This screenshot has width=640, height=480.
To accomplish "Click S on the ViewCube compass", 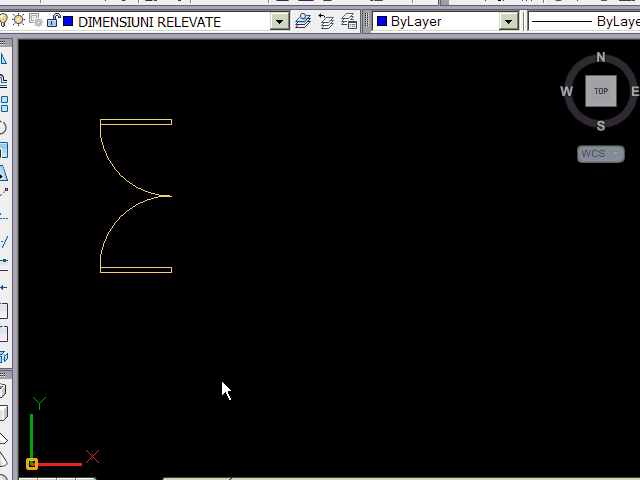I will click(601, 126).
